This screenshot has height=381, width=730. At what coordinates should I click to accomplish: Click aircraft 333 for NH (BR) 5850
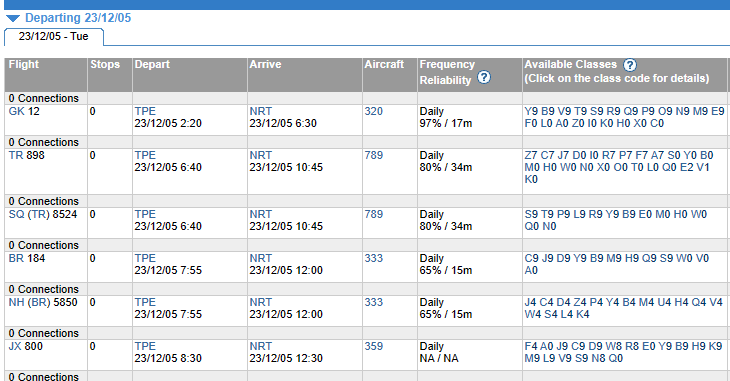[x=373, y=302]
